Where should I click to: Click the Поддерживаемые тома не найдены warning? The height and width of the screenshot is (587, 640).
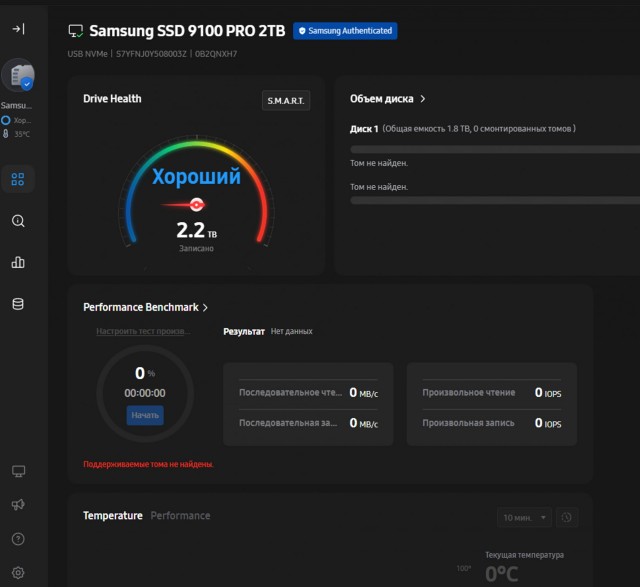(149, 464)
